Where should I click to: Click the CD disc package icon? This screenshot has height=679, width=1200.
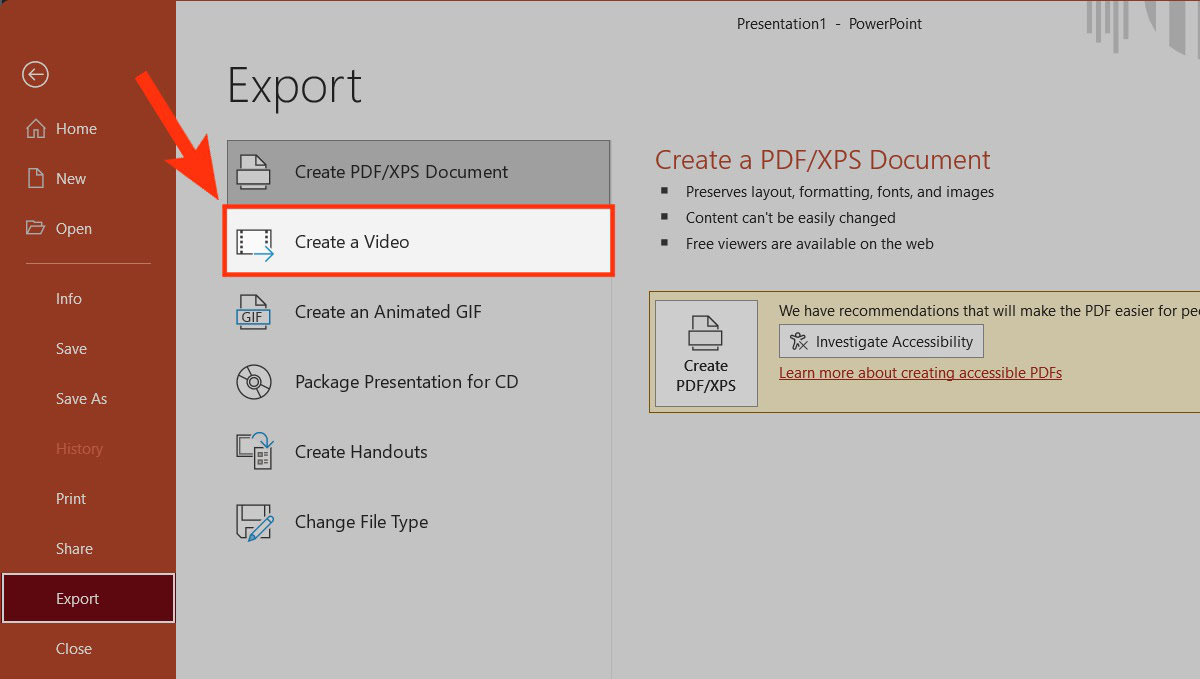tap(253, 382)
